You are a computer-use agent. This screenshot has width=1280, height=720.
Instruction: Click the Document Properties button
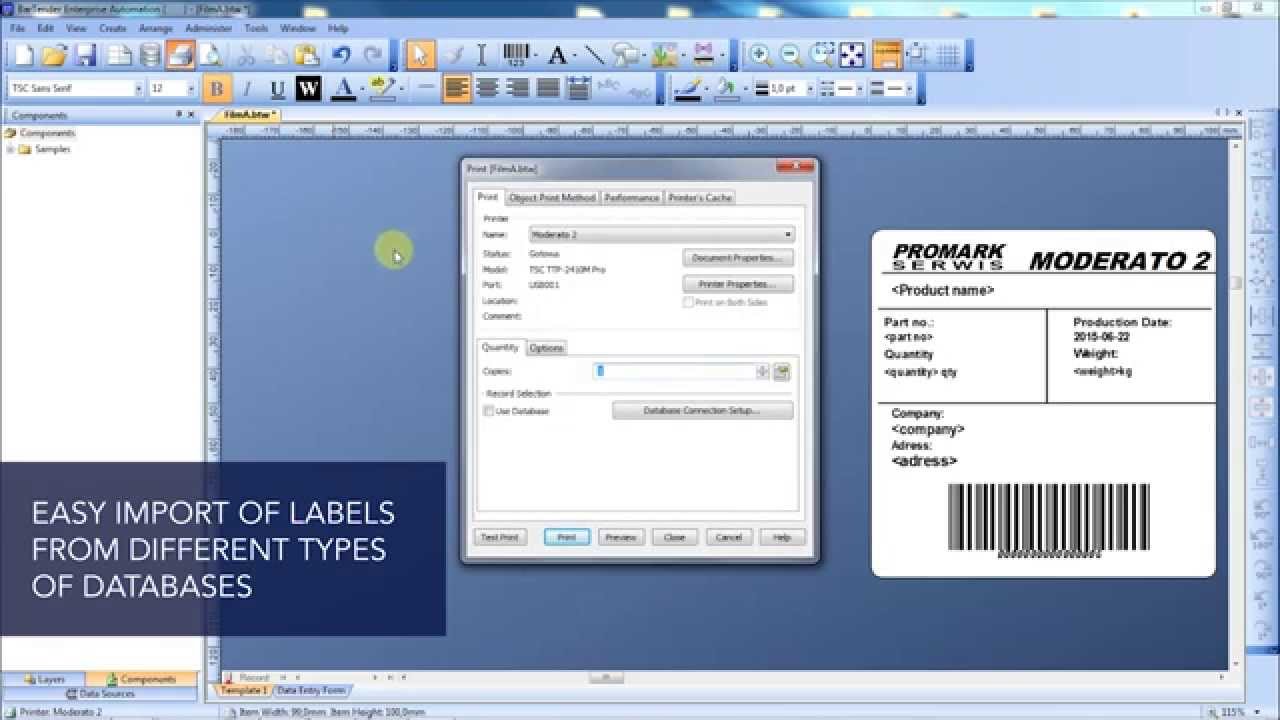click(x=738, y=258)
